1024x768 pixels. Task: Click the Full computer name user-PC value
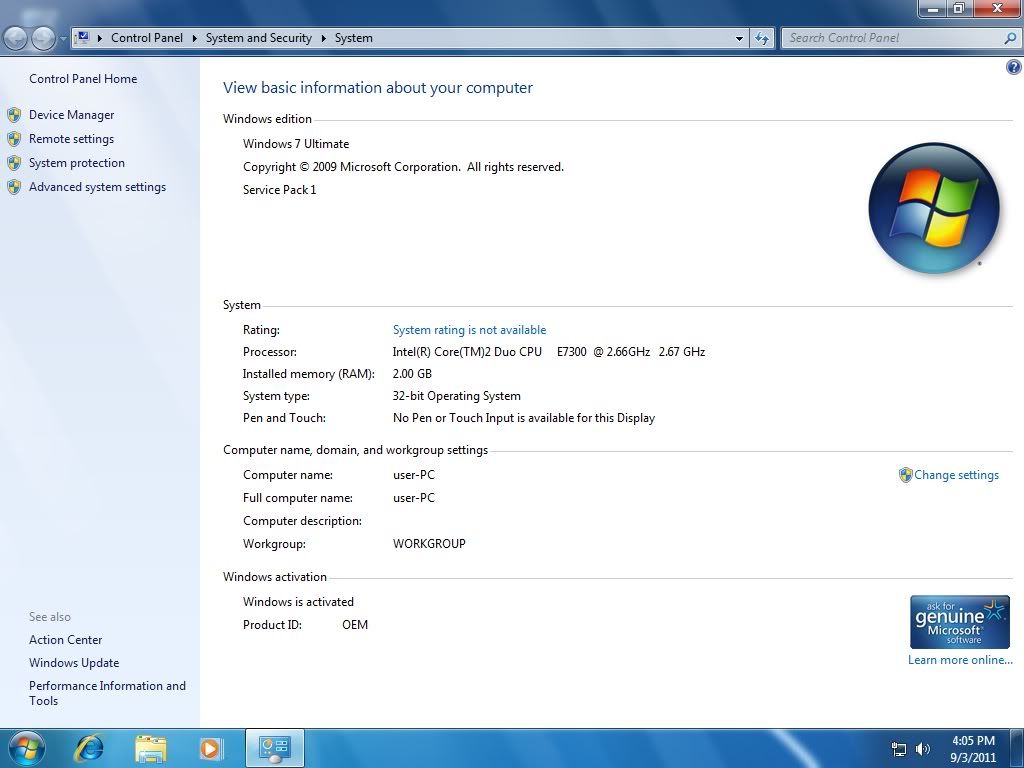click(413, 498)
